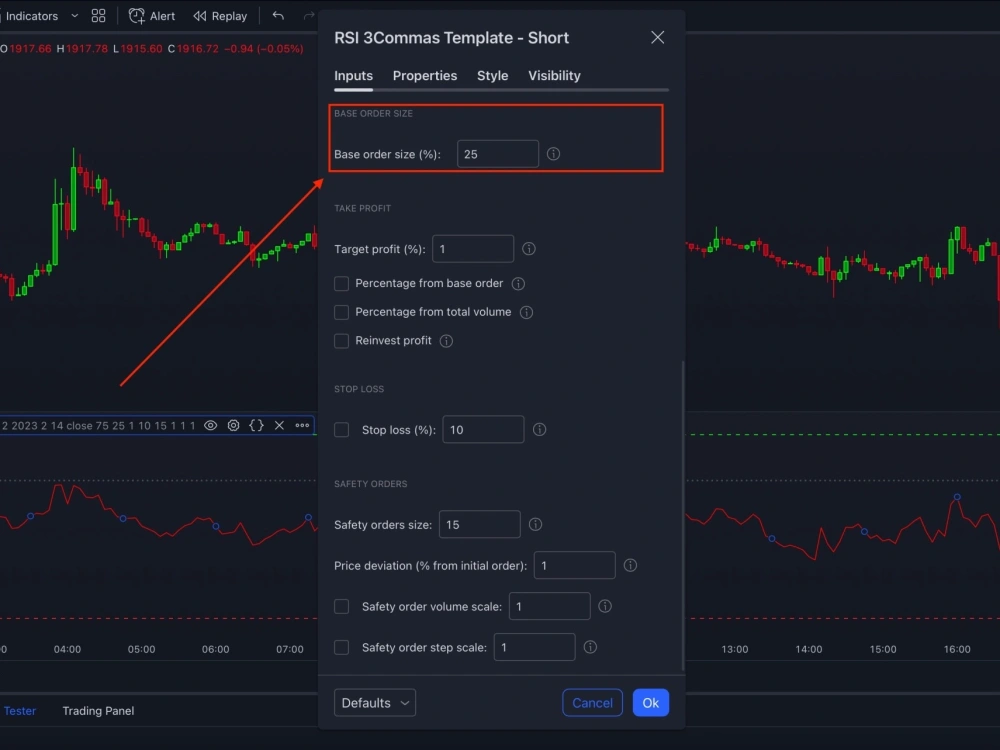Open the Trading Panel tab
Viewport: 1000px width, 750px height.
[x=98, y=711]
